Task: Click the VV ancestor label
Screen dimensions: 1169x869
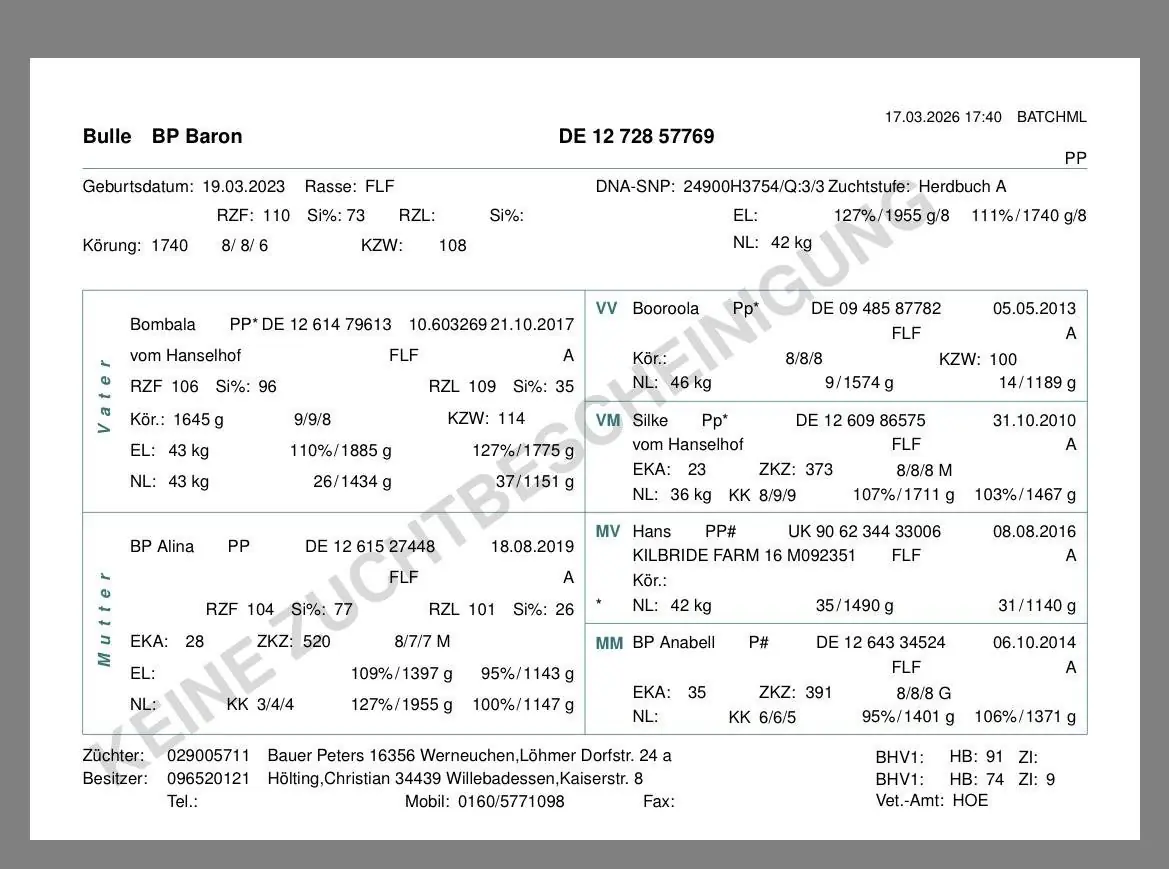Action: pyautogui.click(x=607, y=309)
